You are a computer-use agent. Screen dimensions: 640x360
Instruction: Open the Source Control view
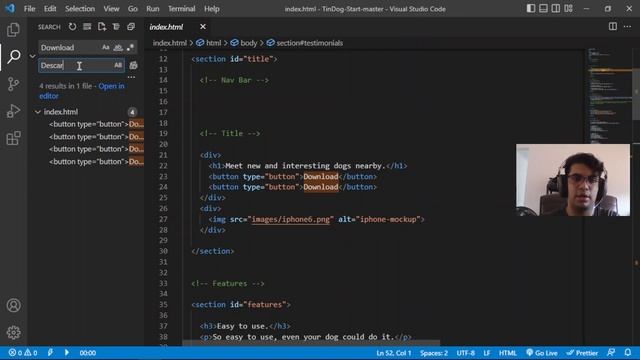coord(13,84)
